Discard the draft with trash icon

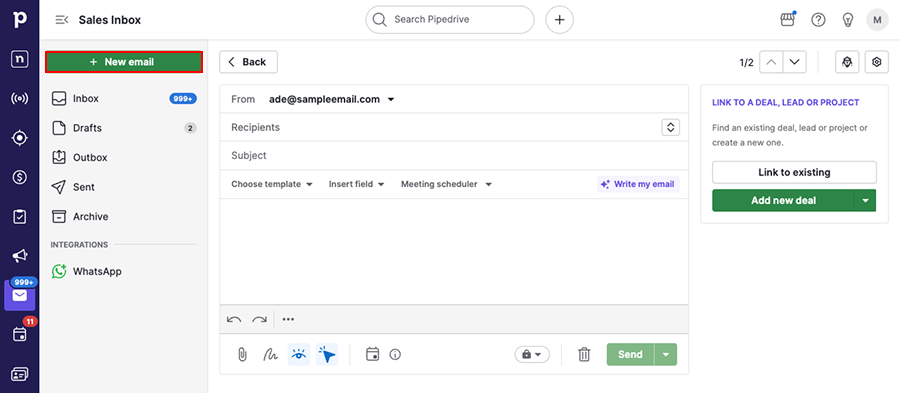coord(584,355)
